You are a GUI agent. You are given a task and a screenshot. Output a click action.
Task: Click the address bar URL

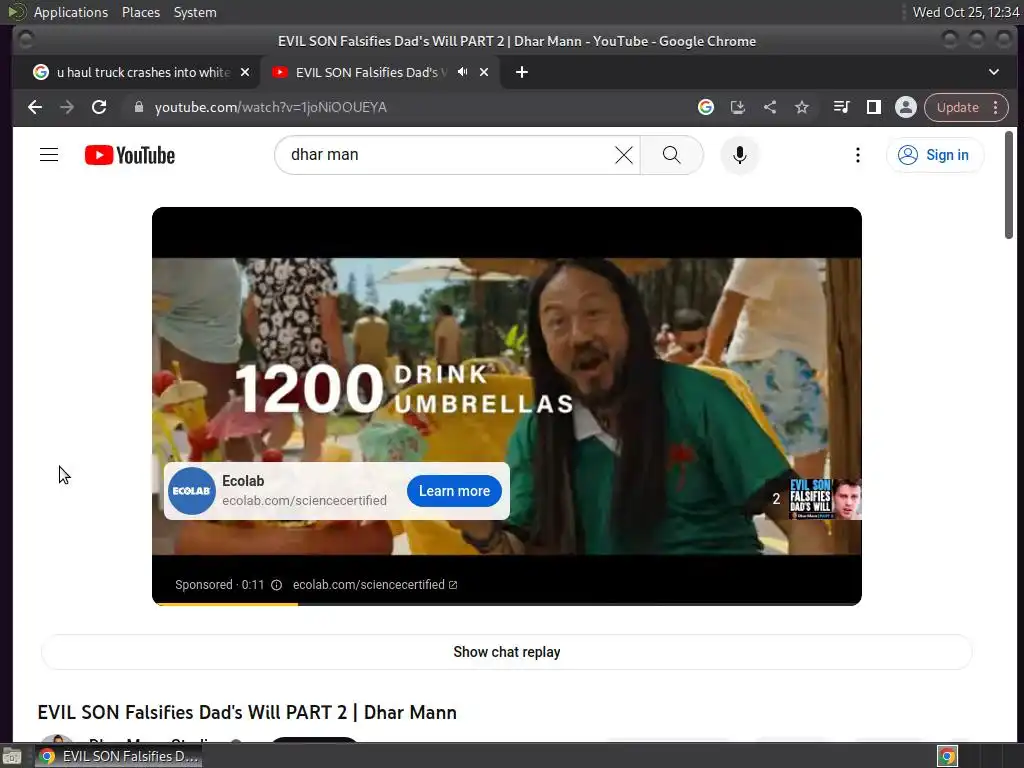[x=270, y=107]
